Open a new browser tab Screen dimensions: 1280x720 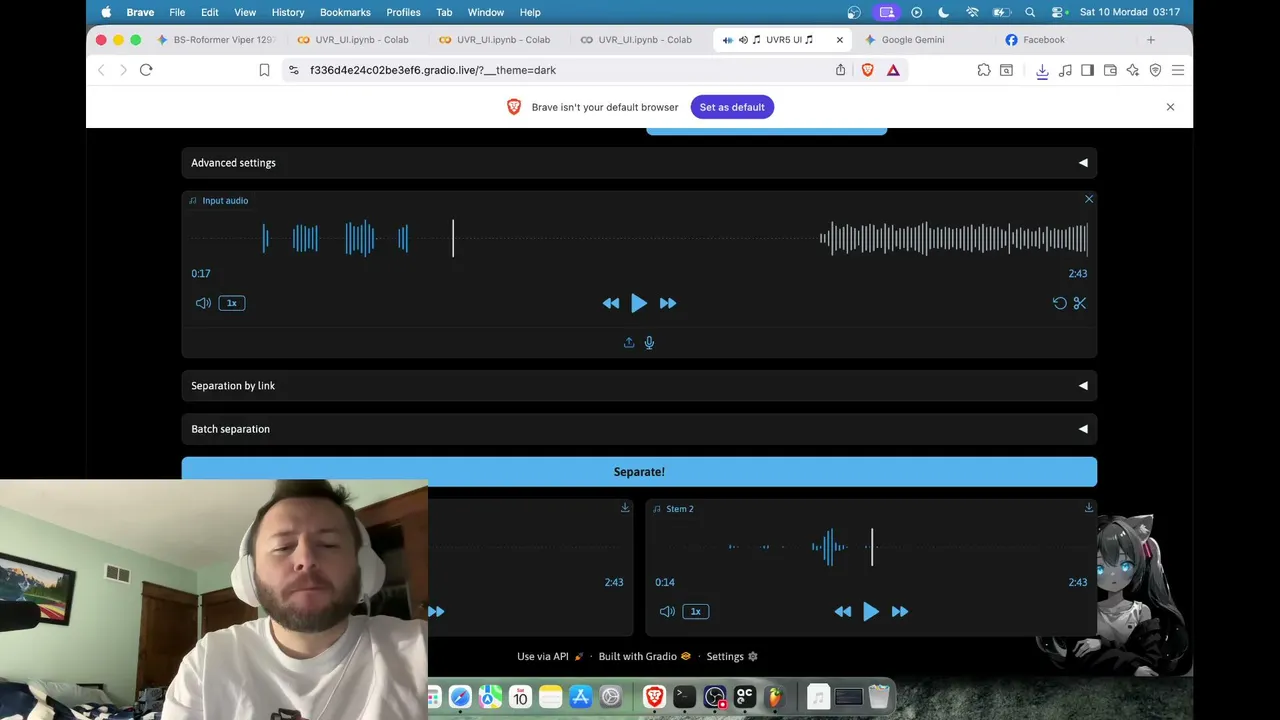pyautogui.click(x=1151, y=40)
